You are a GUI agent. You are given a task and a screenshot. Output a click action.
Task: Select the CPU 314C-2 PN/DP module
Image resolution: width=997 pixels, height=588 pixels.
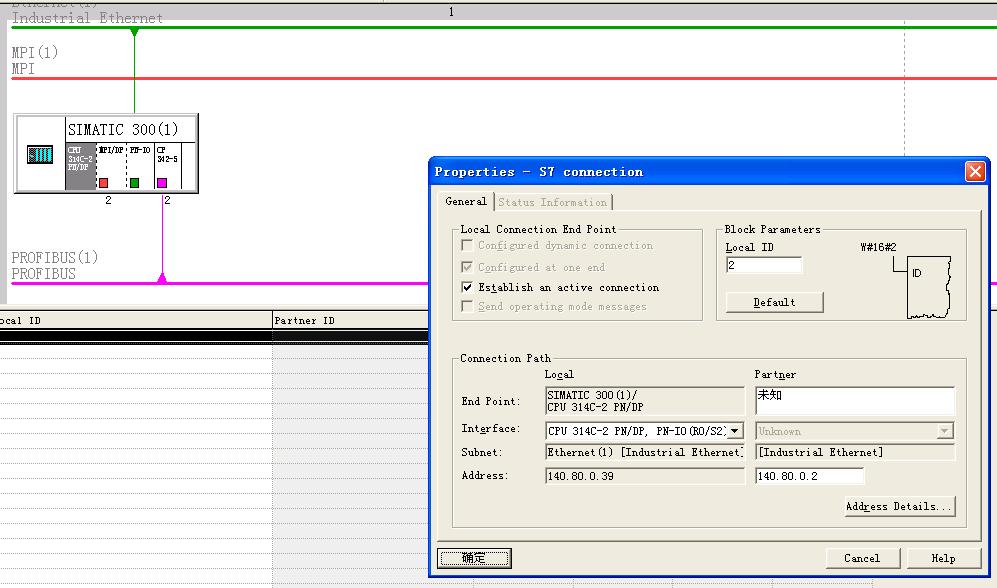pos(80,167)
